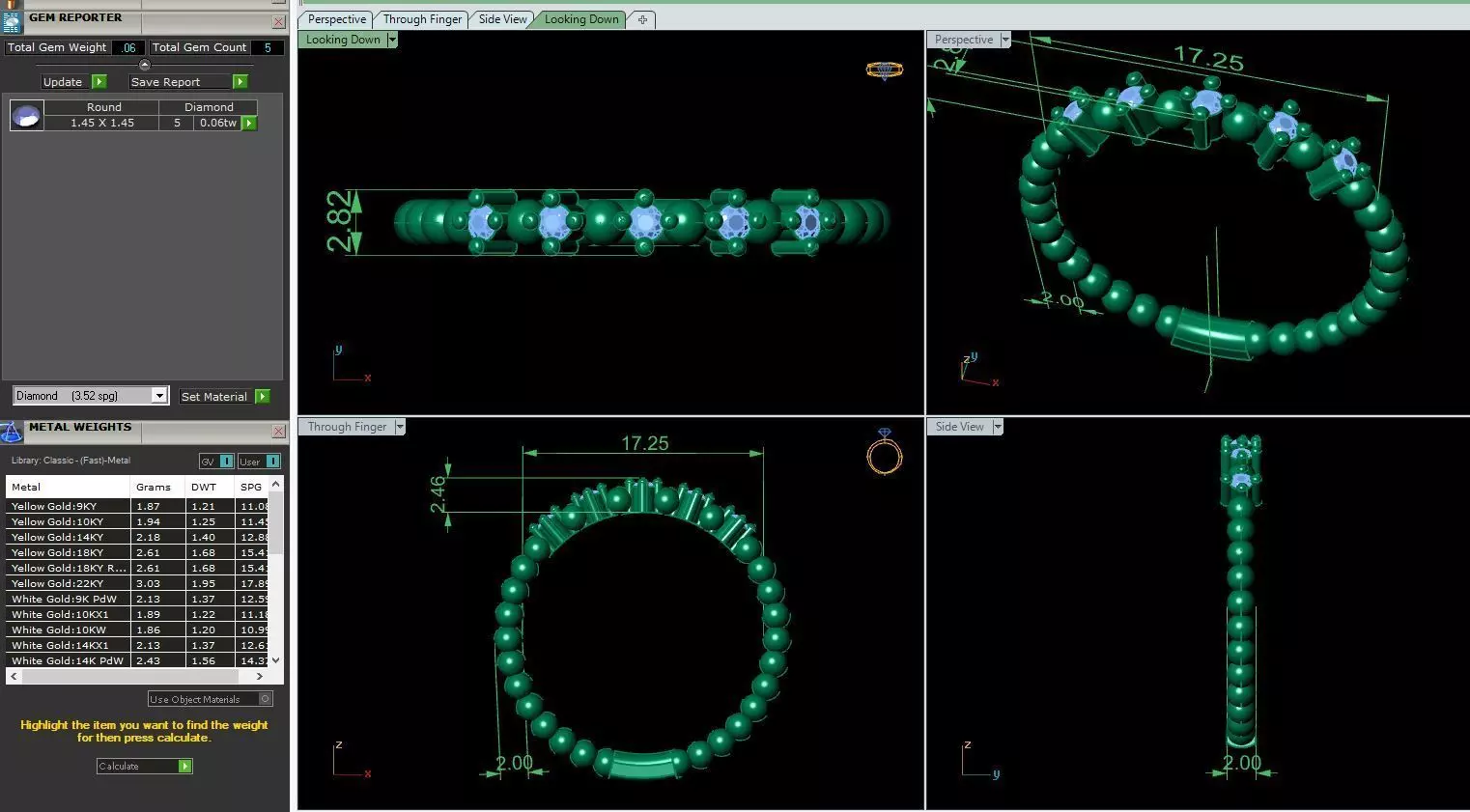Select the Yellow Gold:10KY row
This screenshot has height=812, width=1470.
pos(138,521)
